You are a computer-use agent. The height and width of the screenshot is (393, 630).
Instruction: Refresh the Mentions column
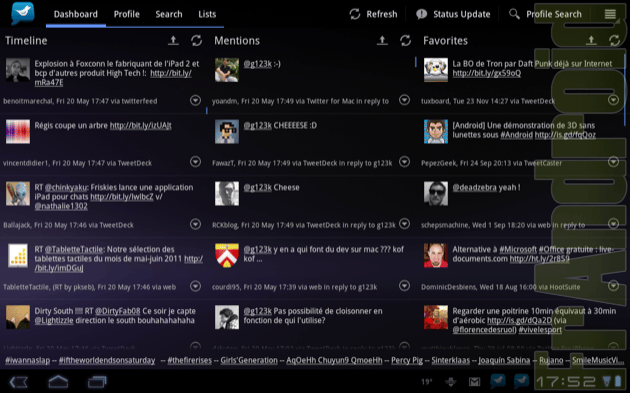point(405,40)
